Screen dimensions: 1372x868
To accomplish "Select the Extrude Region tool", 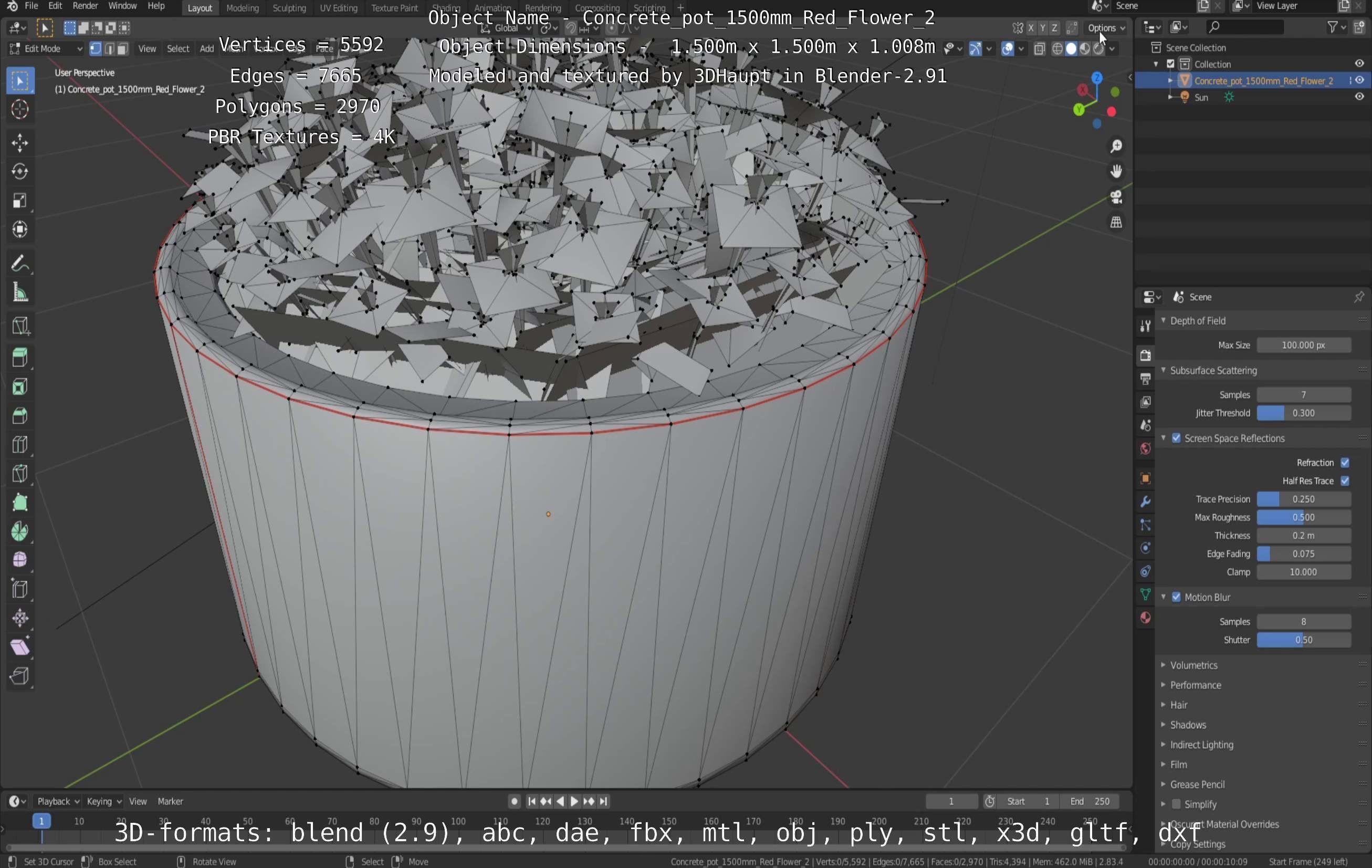I will [x=20, y=358].
